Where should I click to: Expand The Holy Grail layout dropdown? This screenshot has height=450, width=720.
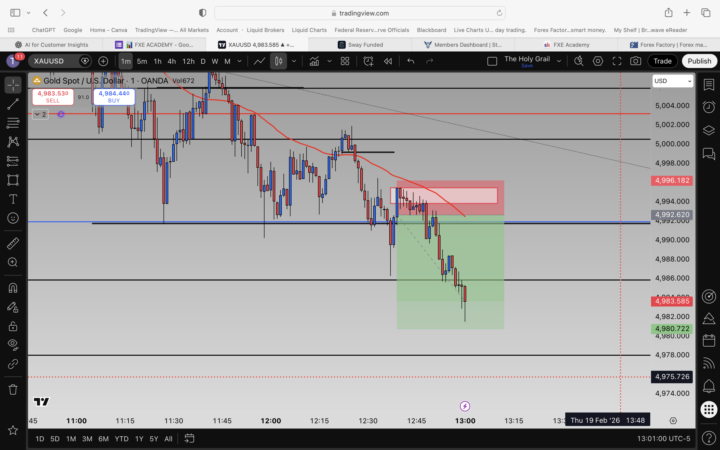click(559, 61)
